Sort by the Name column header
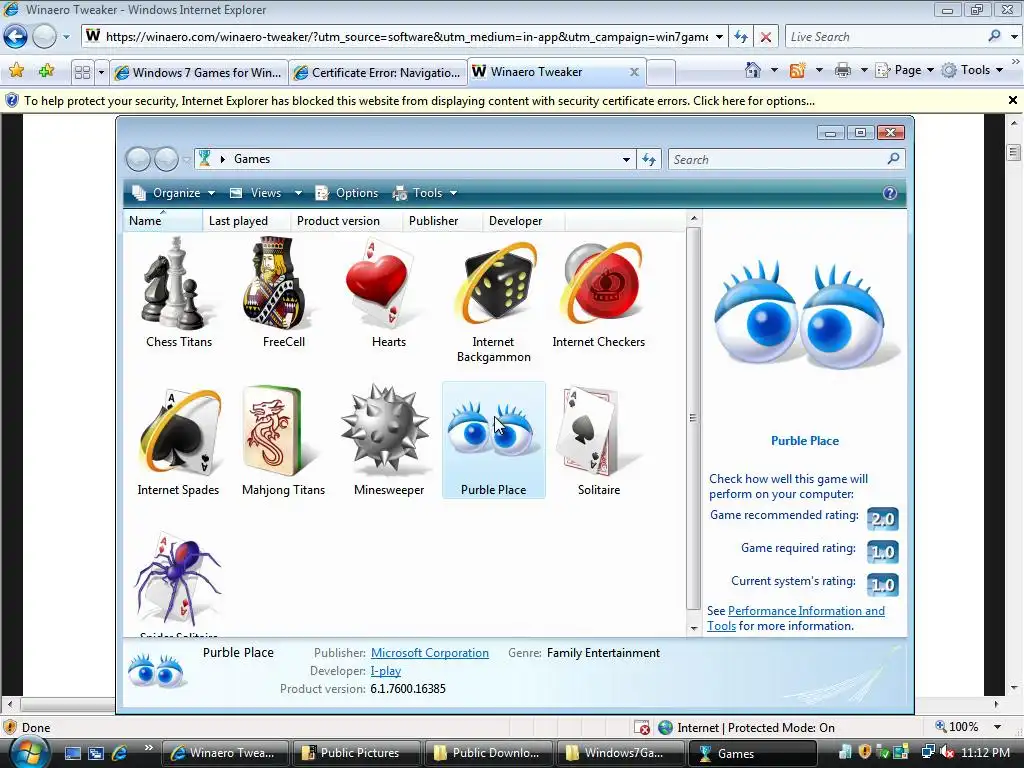This screenshot has height=768, width=1024. click(162, 221)
